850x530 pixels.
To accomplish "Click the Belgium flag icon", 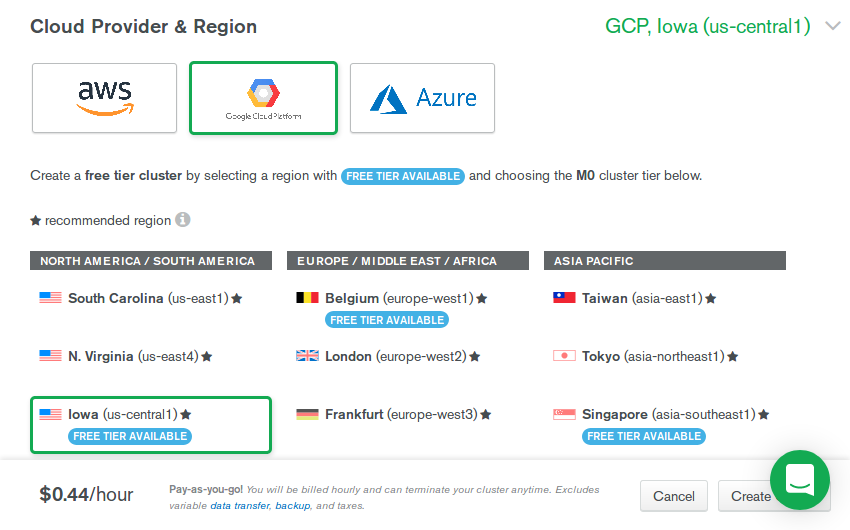I will tap(307, 298).
